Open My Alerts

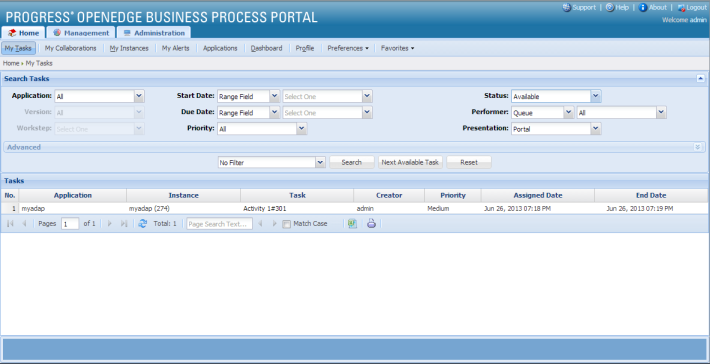[x=176, y=48]
